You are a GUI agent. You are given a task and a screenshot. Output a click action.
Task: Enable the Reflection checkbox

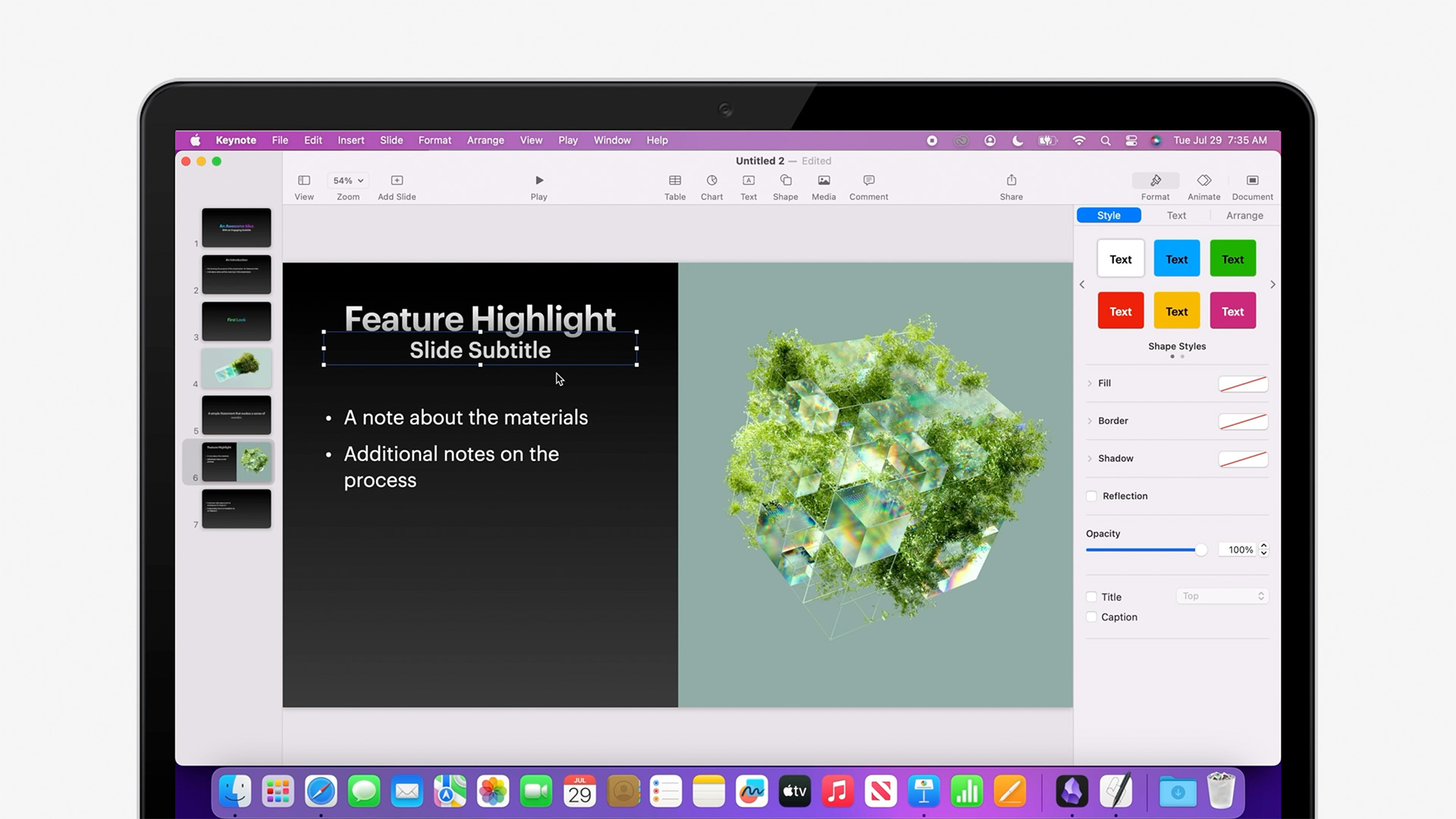pyautogui.click(x=1091, y=496)
